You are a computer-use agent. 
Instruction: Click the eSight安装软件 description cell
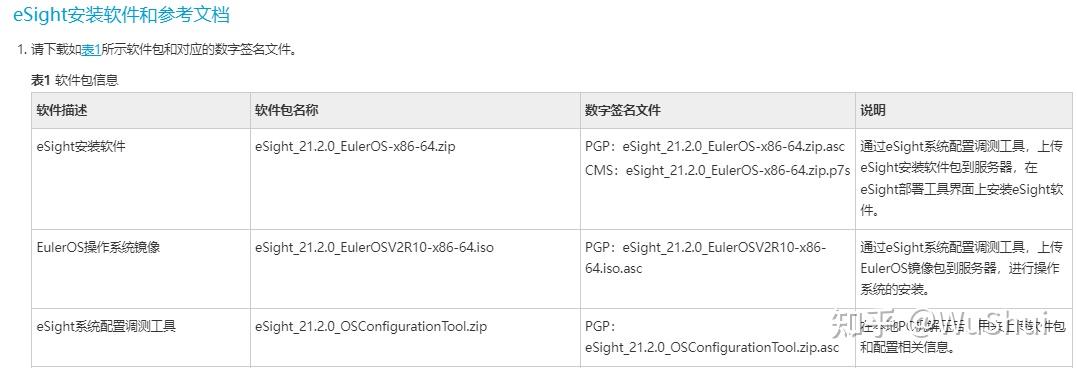(81, 146)
